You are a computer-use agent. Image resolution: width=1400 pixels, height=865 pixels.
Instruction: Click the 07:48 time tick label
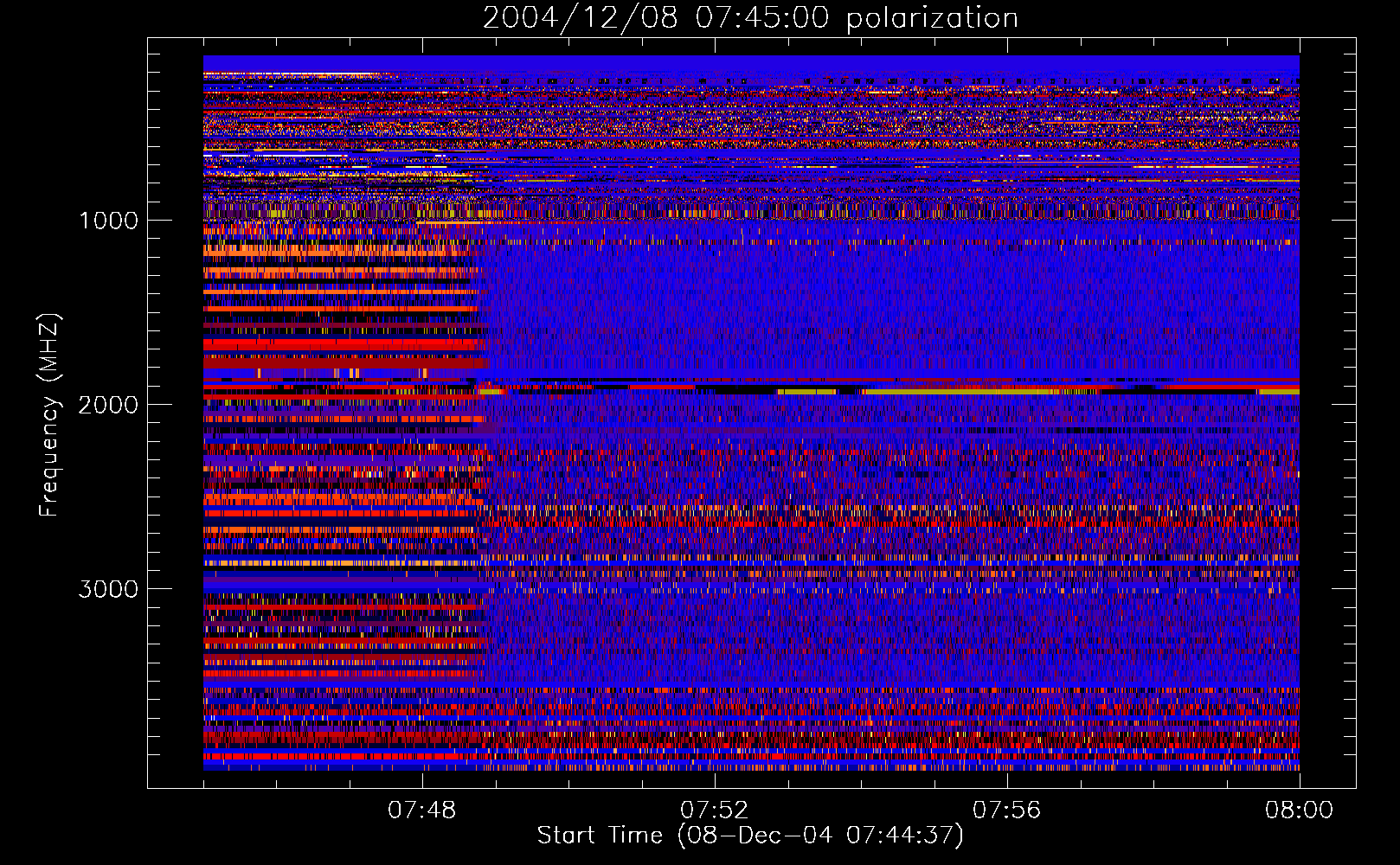(x=422, y=811)
